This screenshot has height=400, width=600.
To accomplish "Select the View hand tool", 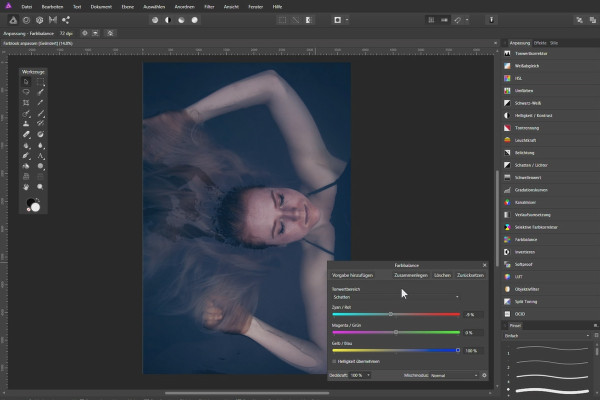I will 26,187.
